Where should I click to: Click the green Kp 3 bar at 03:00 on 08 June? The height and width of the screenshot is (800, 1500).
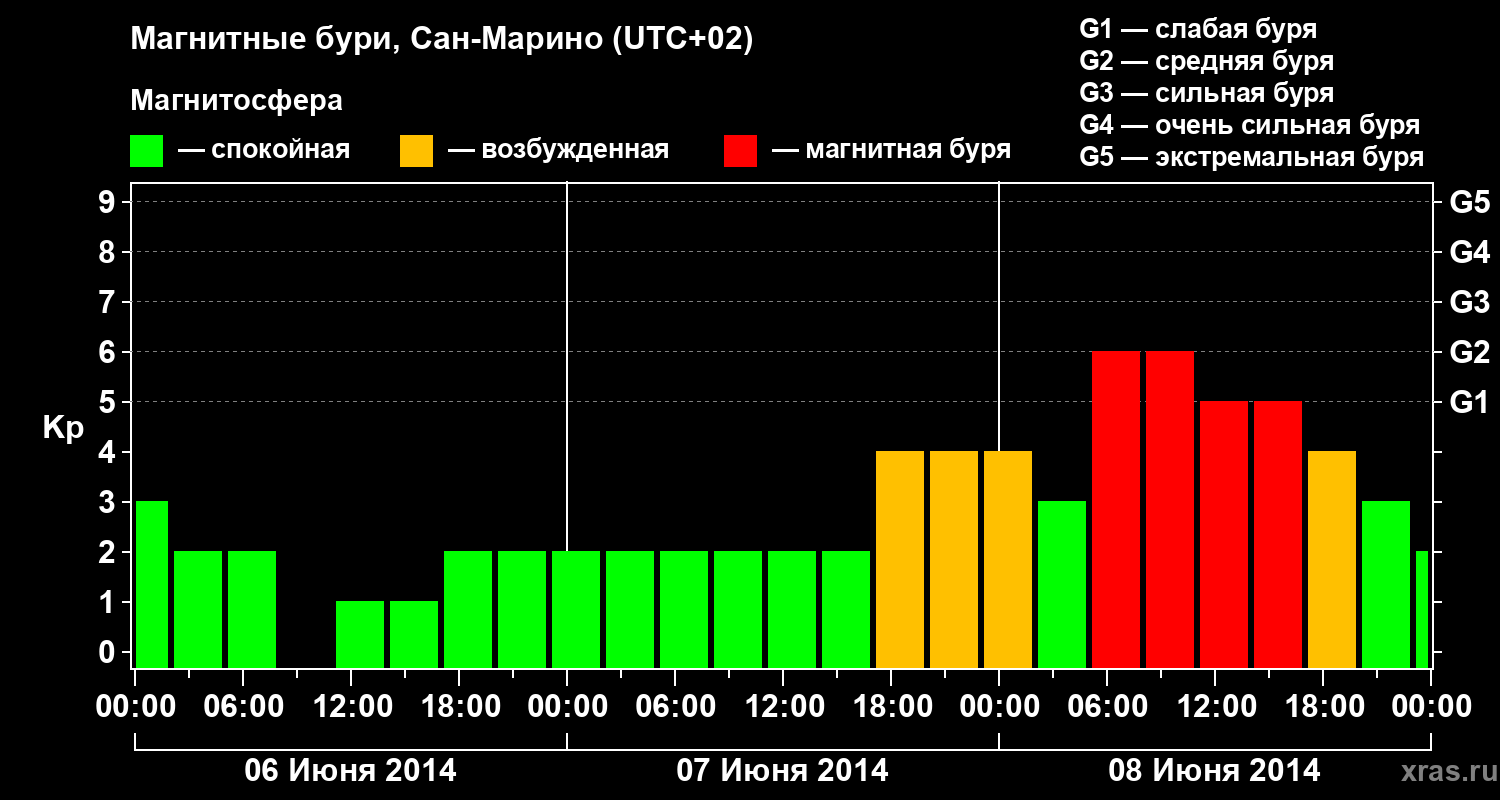(x=1062, y=584)
